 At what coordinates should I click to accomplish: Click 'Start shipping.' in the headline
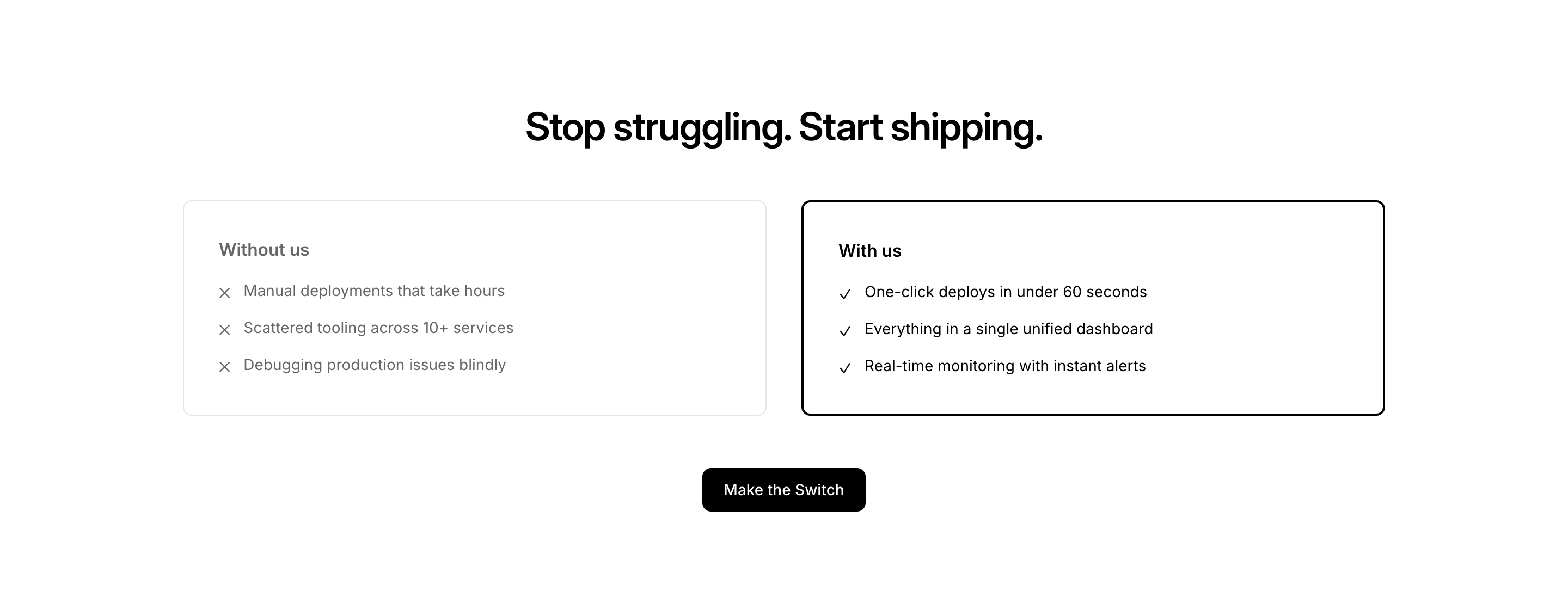pos(920,128)
